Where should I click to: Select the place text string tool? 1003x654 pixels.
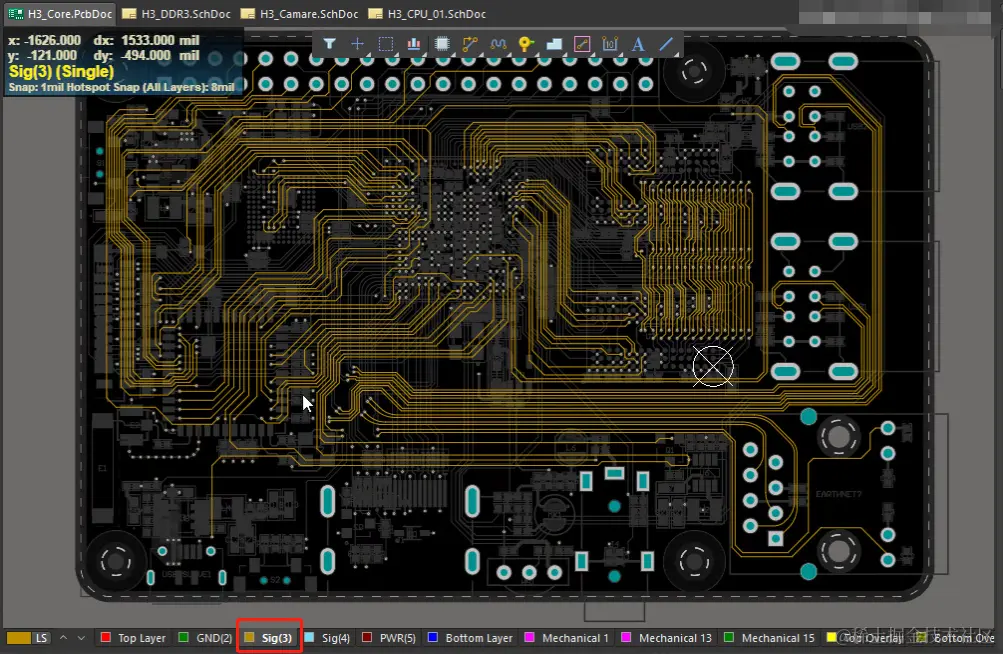click(638, 44)
